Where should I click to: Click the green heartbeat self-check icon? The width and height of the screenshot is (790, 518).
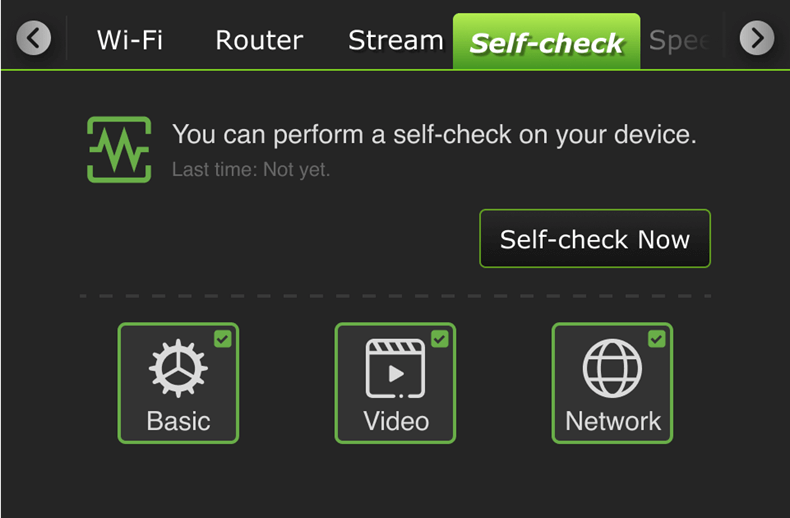119,150
